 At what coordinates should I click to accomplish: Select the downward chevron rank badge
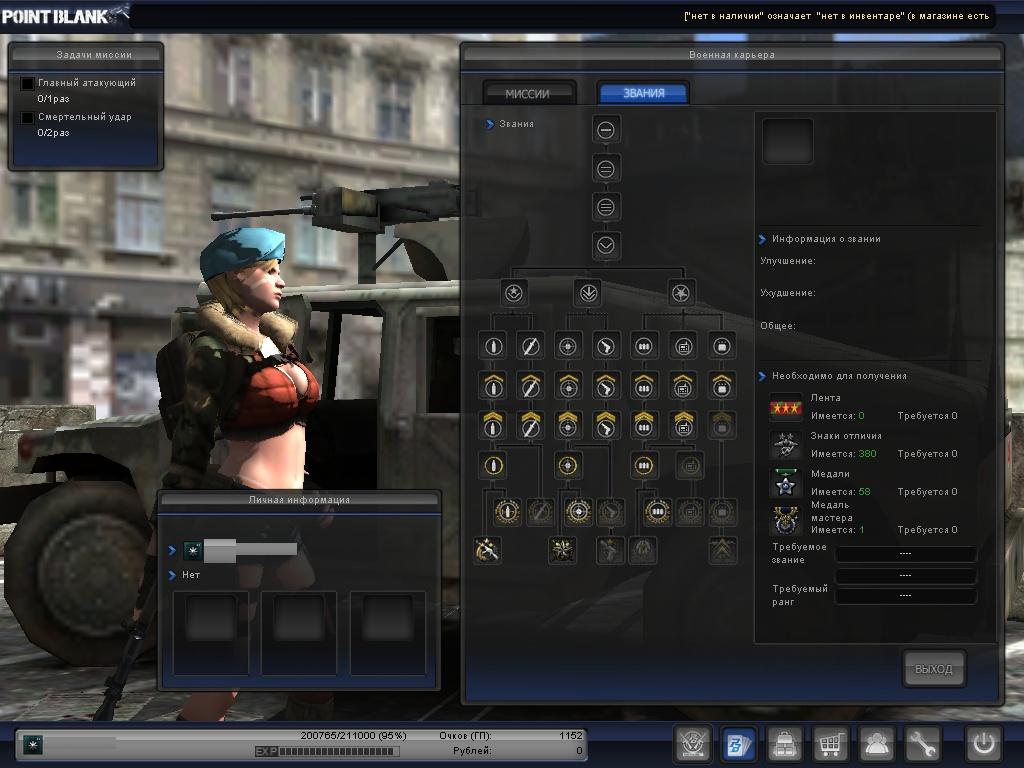(x=606, y=245)
